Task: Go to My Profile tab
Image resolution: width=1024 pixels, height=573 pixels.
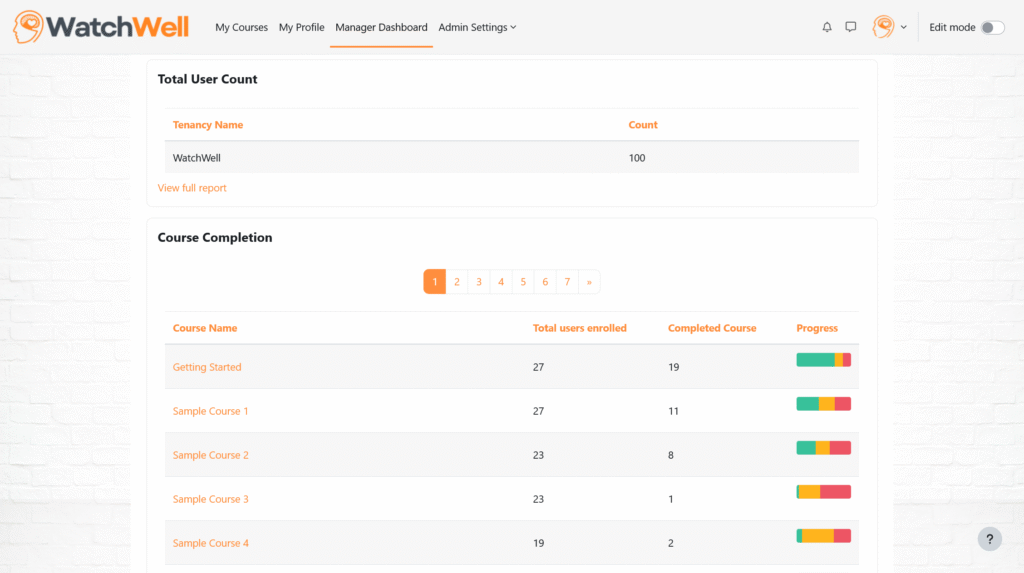Action: tap(301, 27)
